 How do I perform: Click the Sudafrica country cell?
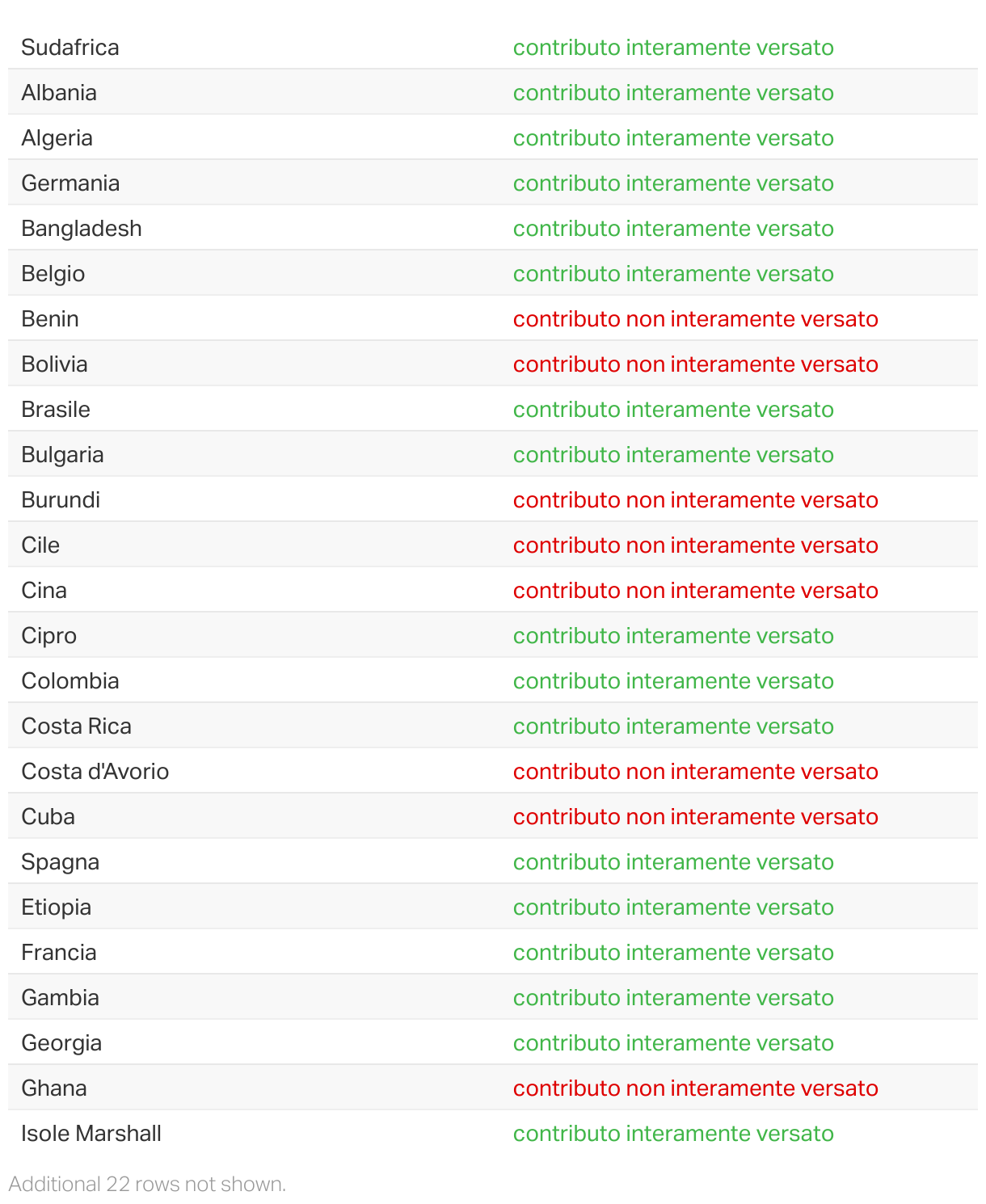70,48
